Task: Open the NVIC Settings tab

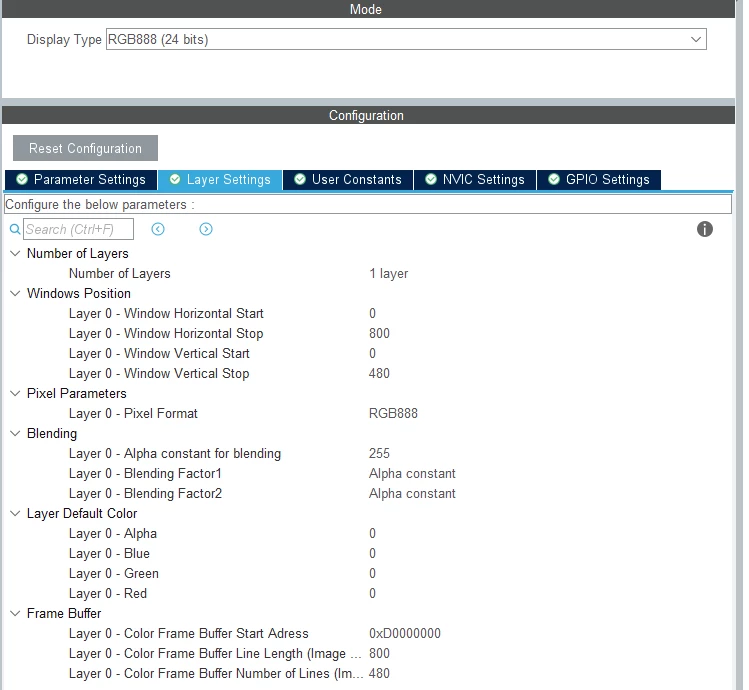Action: click(x=475, y=180)
